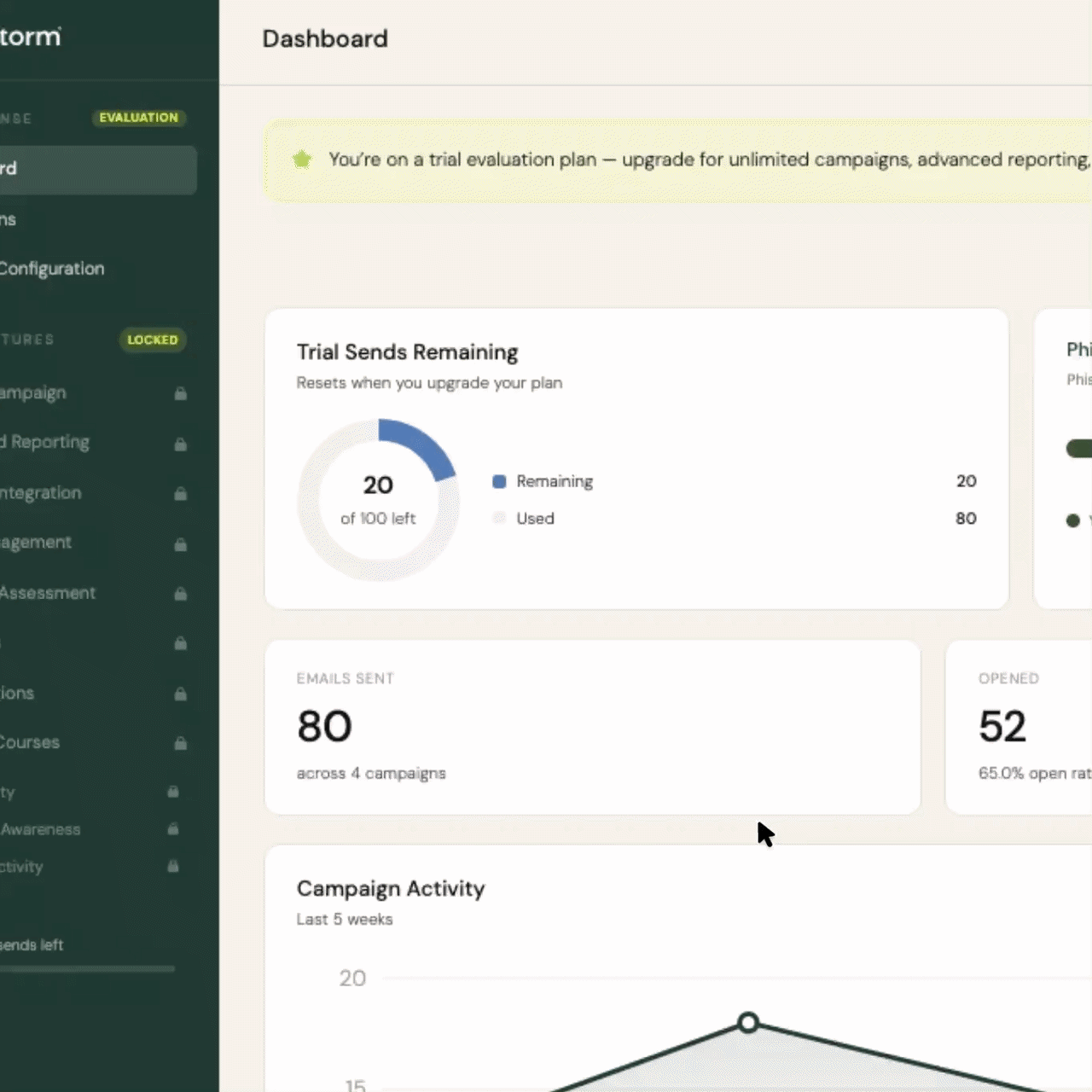1092x1092 pixels.
Task: Click the lock icon beside "Awareness"
Action: coord(173,828)
